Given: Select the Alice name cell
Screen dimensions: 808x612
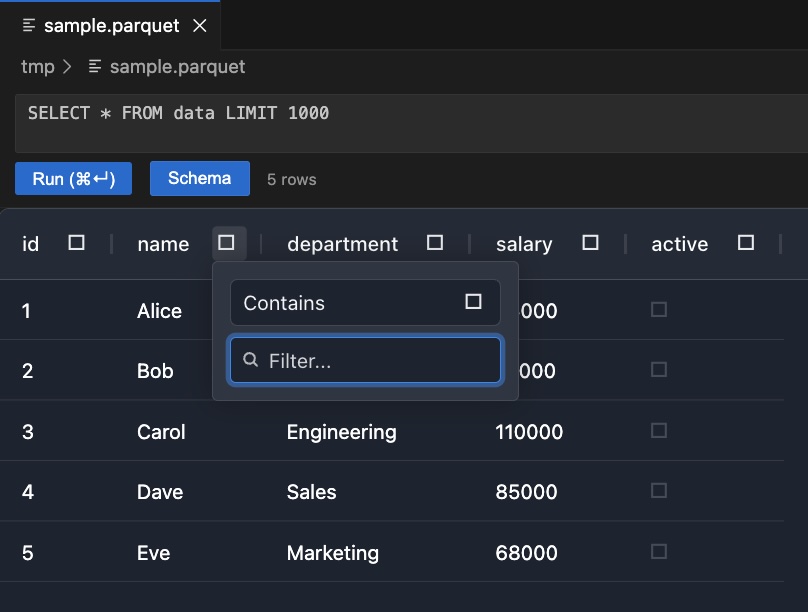Looking at the screenshot, I should click(159, 311).
